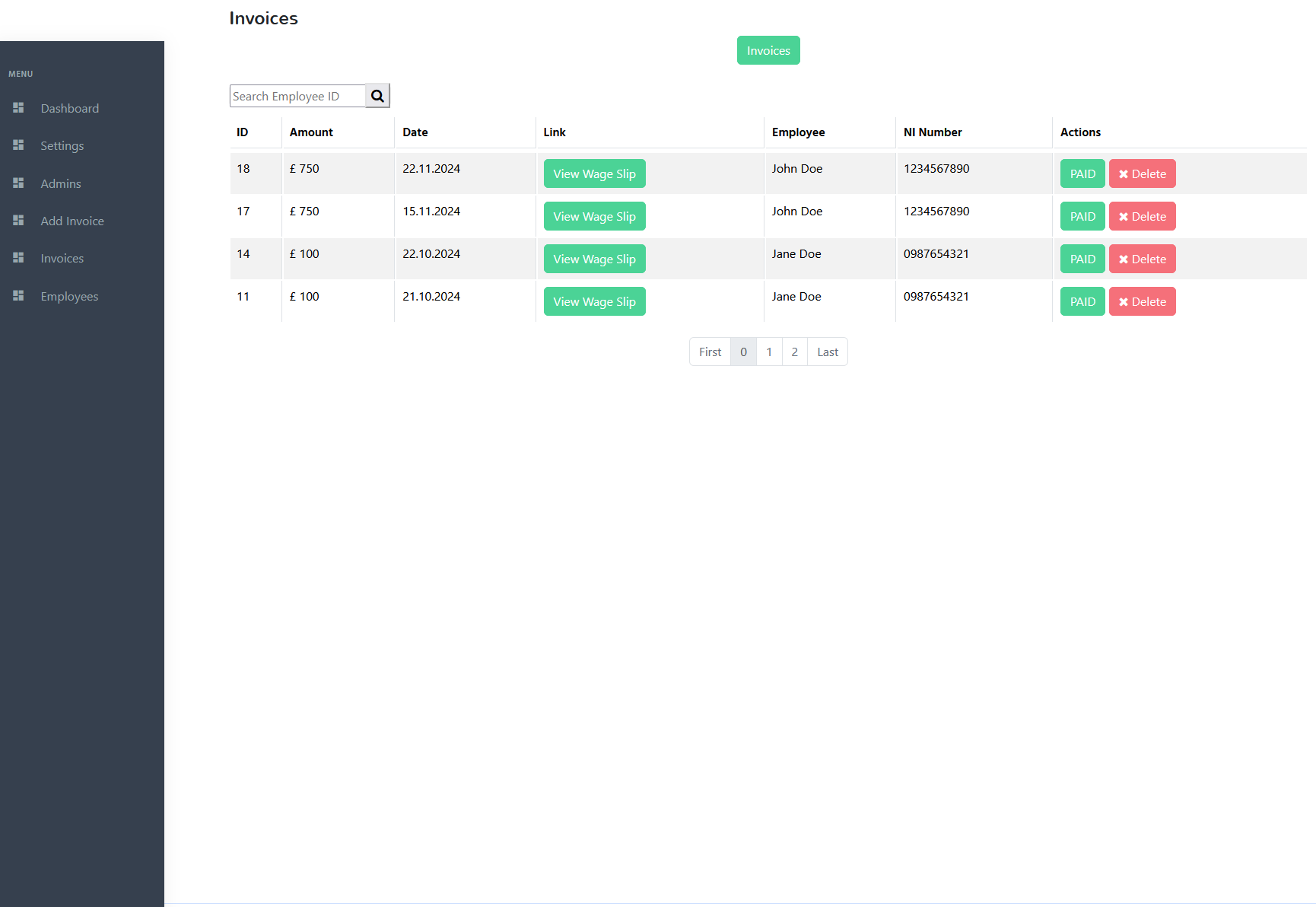Delete invoice 18 using its Delete button
This screenshot has width=1316, height=907.
pos(1142,173)
